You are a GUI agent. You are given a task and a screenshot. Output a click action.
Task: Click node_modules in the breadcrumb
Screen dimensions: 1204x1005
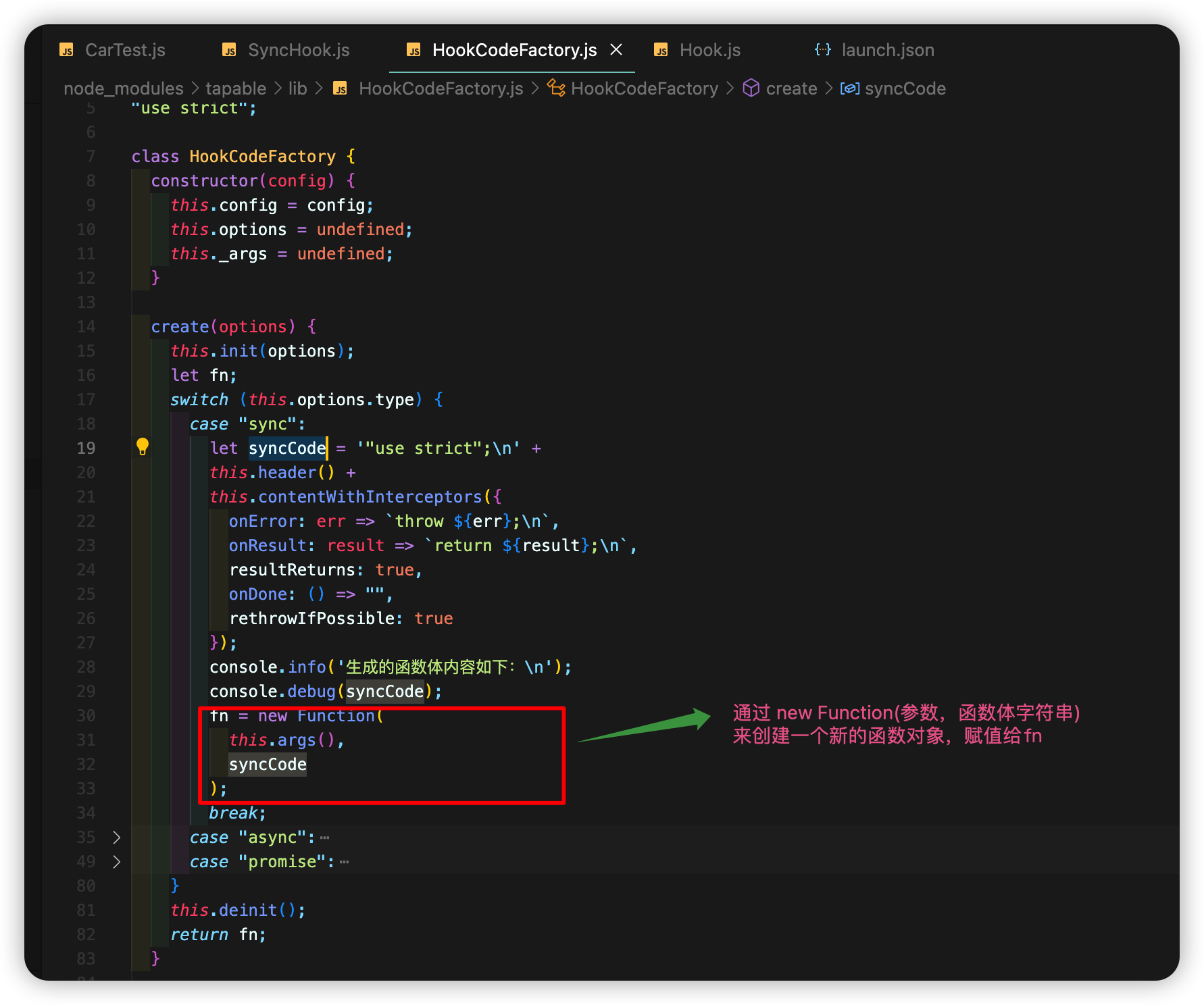tap(124, 88)
